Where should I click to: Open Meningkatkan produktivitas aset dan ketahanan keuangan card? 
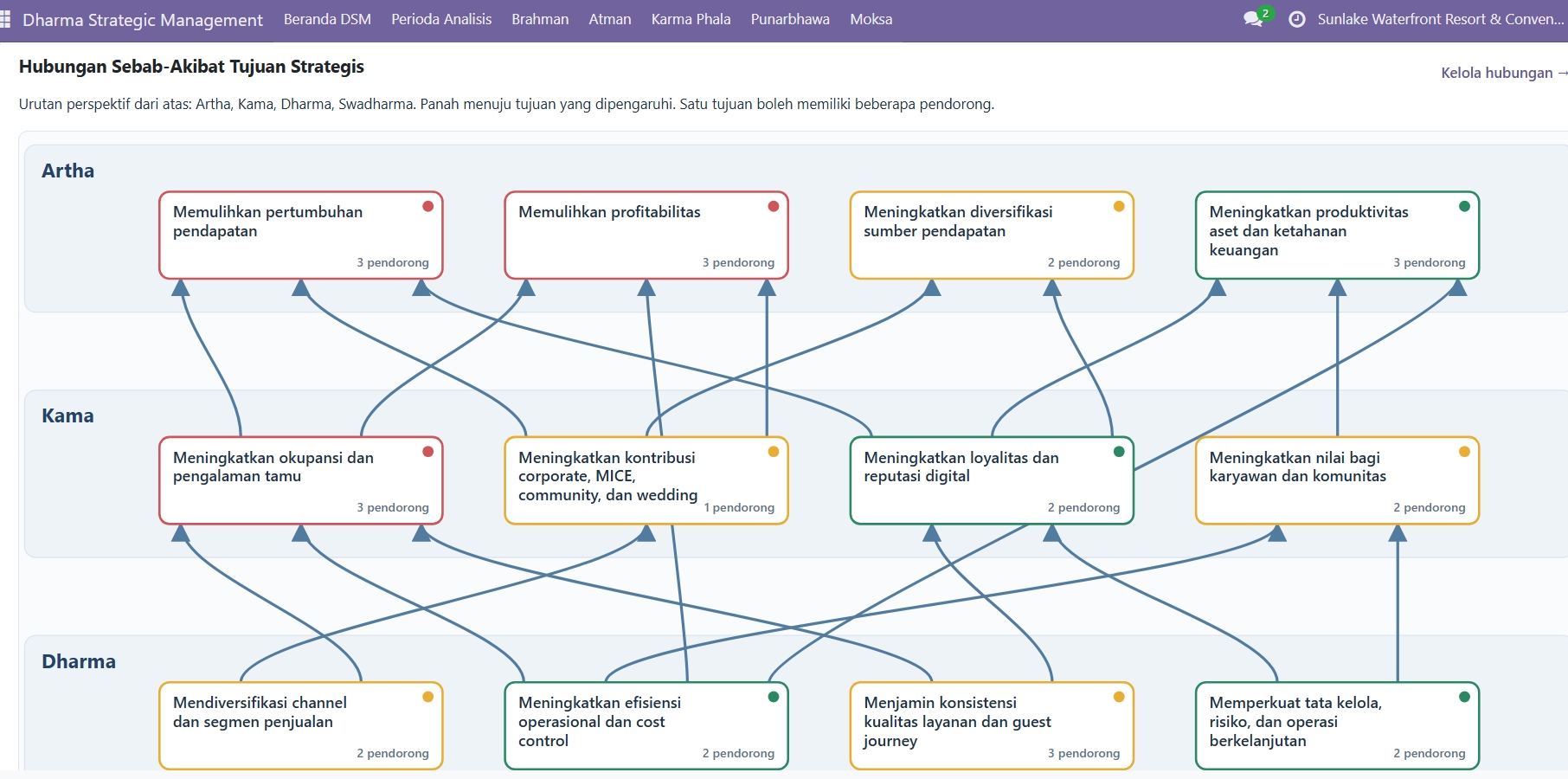click(1337, 235)
